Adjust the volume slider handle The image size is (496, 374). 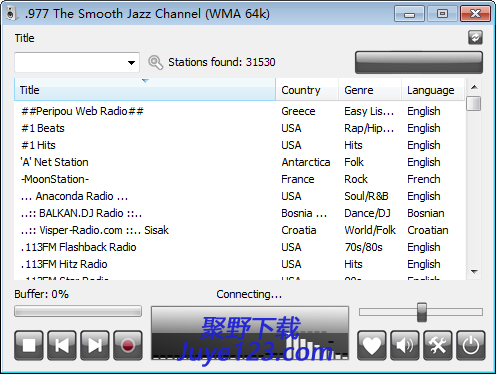(422, 312)
